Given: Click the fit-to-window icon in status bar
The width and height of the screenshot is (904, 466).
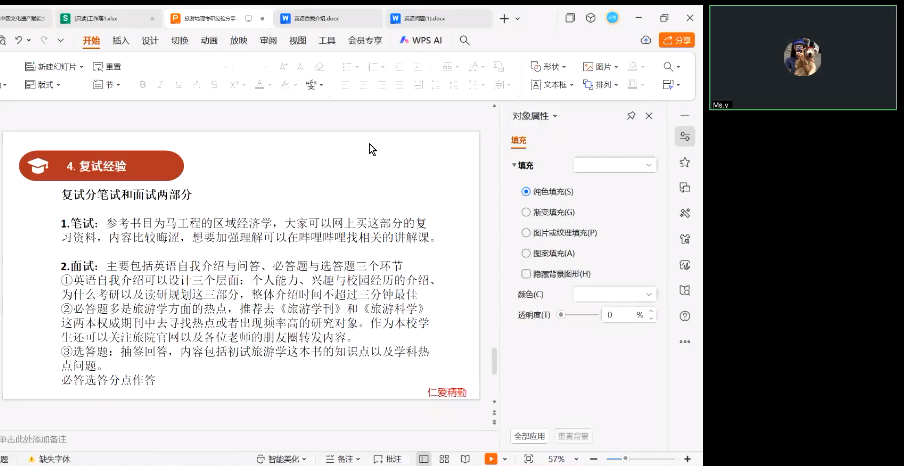Looking at the screenshot, I should pos(528,458).
